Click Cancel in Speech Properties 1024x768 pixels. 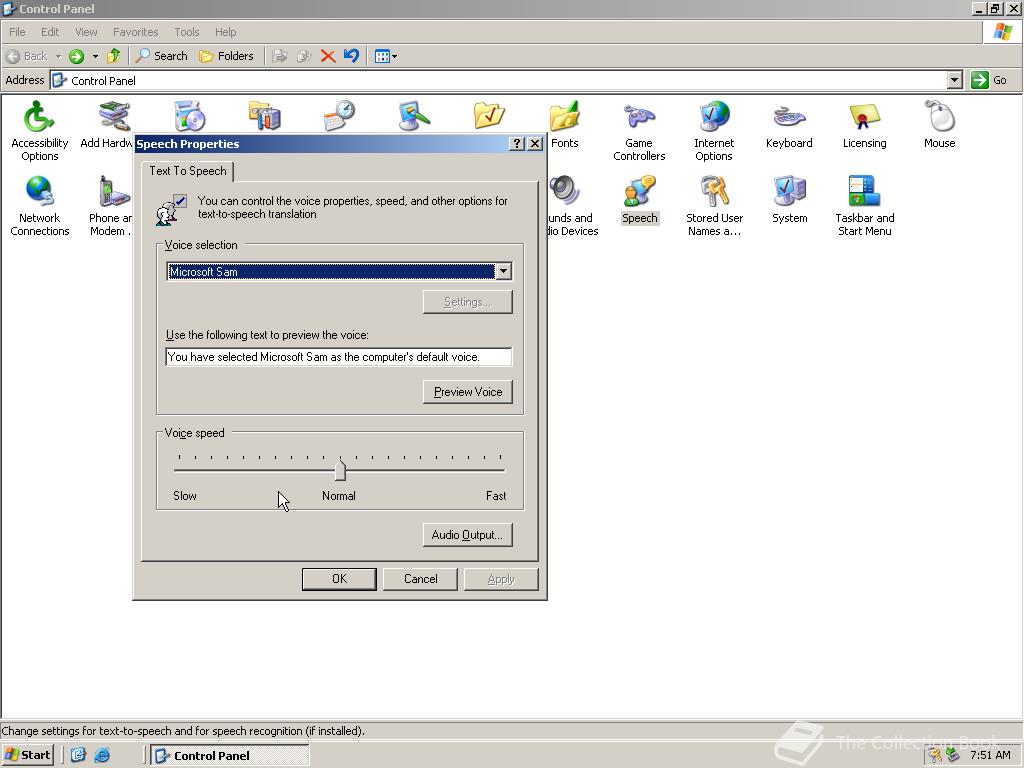(x=420, y=579)
